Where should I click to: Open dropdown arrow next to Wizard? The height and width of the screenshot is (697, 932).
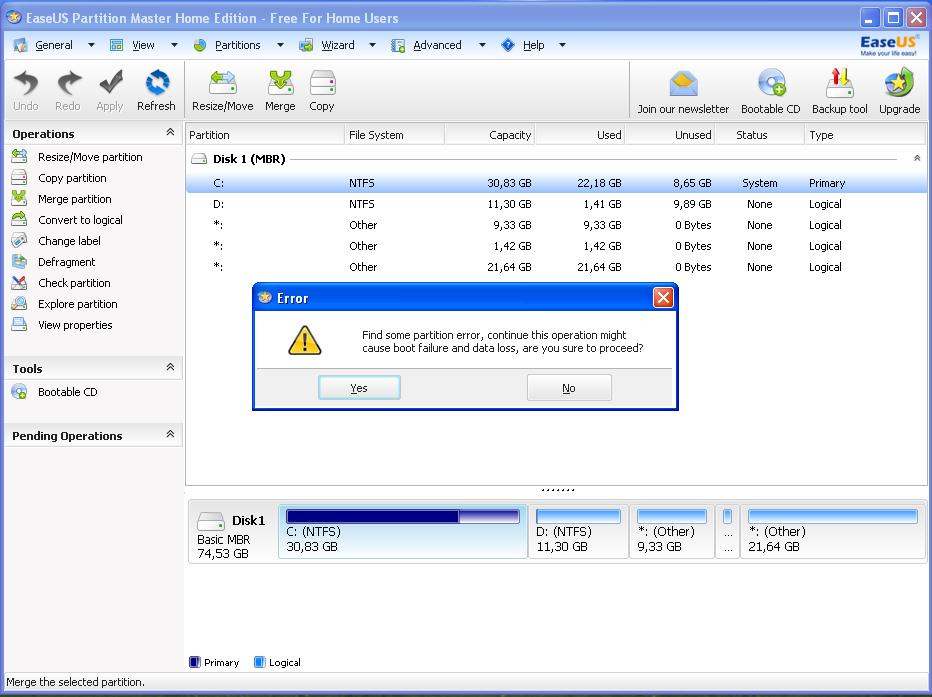click(x=372, y=45)
